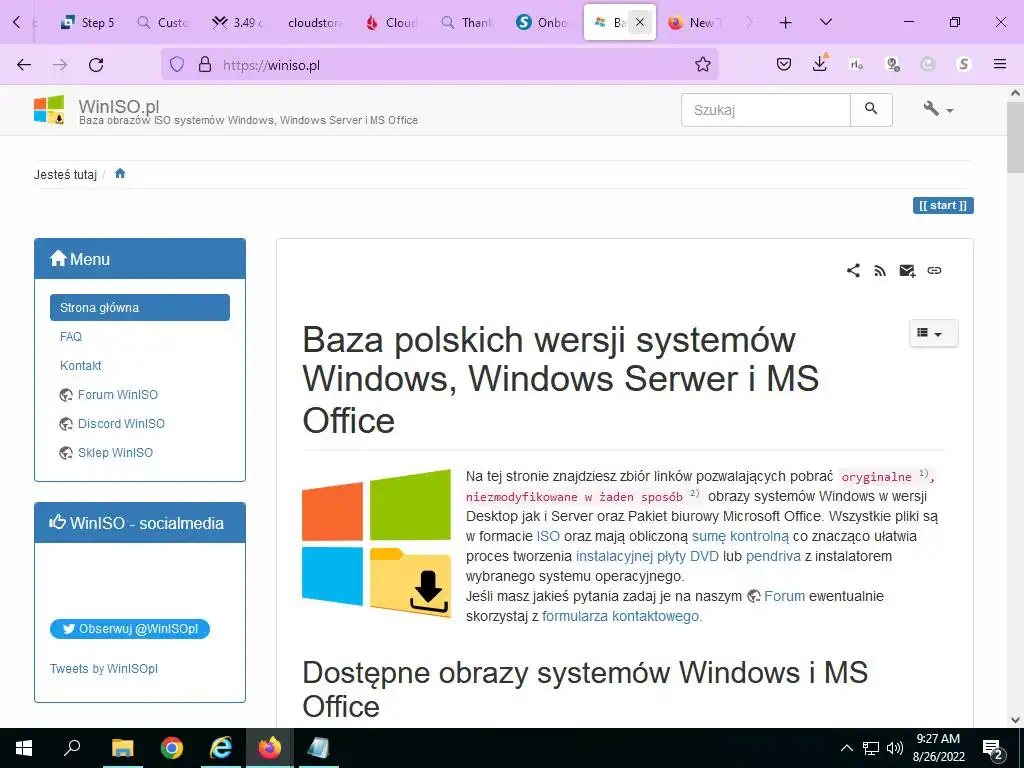
Task: Select Strona główna in the menu
Action: pos(140,308)
